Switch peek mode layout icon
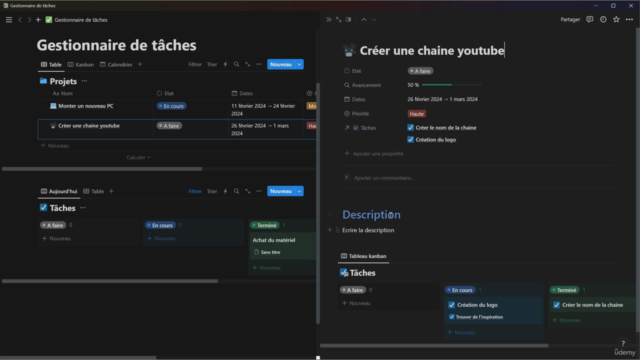 [x=348, y=19]
